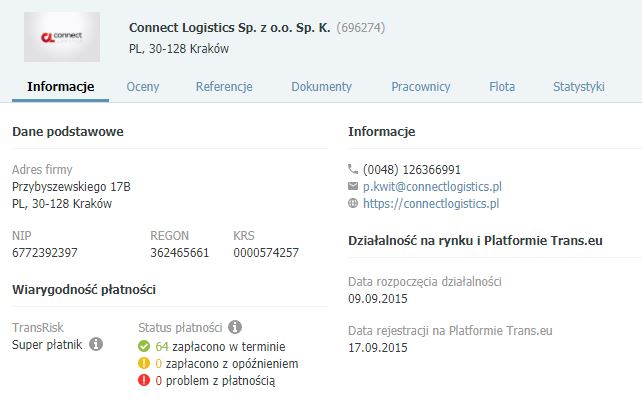Show the Pracownicy tab

pos(420,87)
